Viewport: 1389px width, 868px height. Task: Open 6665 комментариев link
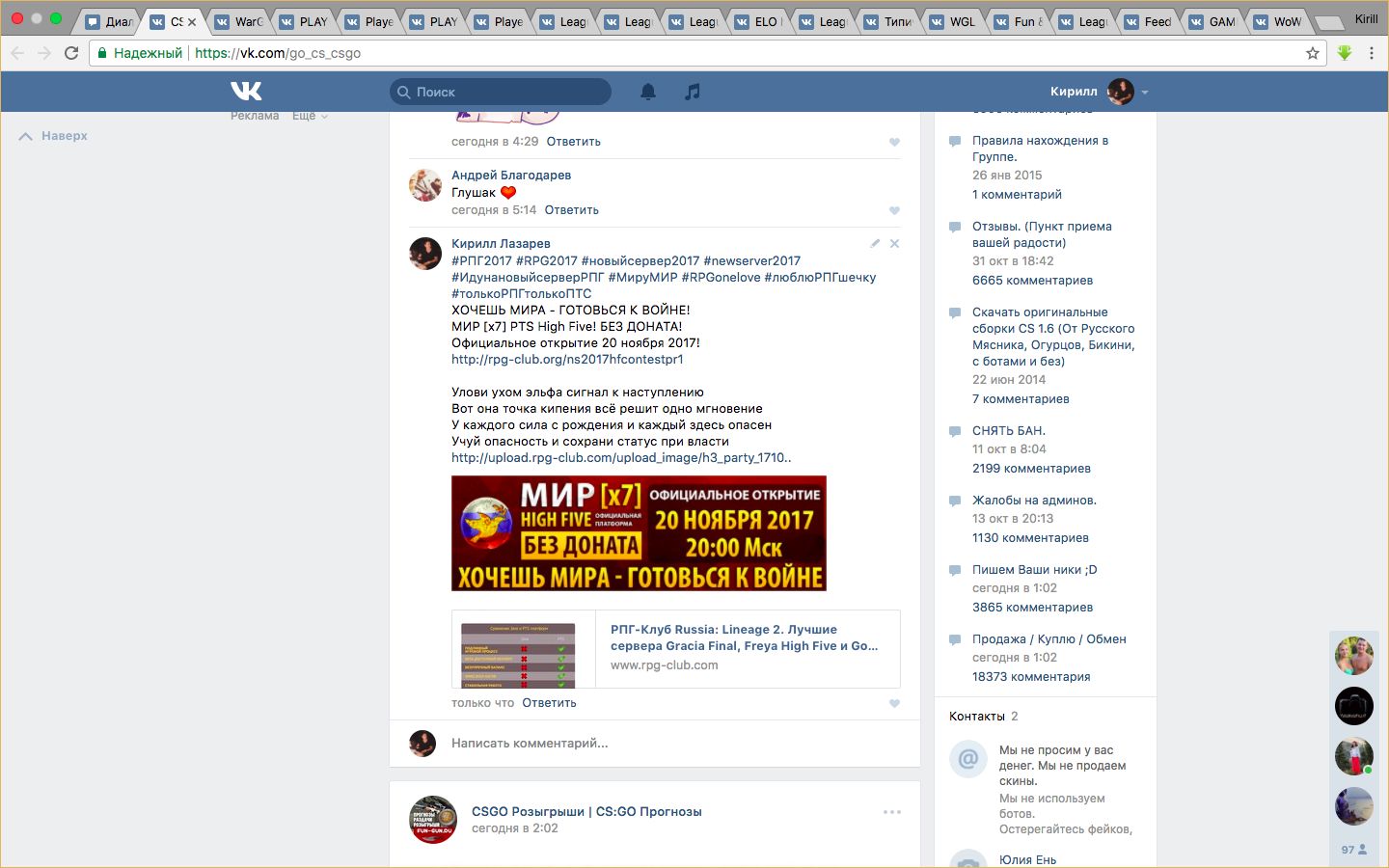pyautogui.click(x=1032, y=281)
